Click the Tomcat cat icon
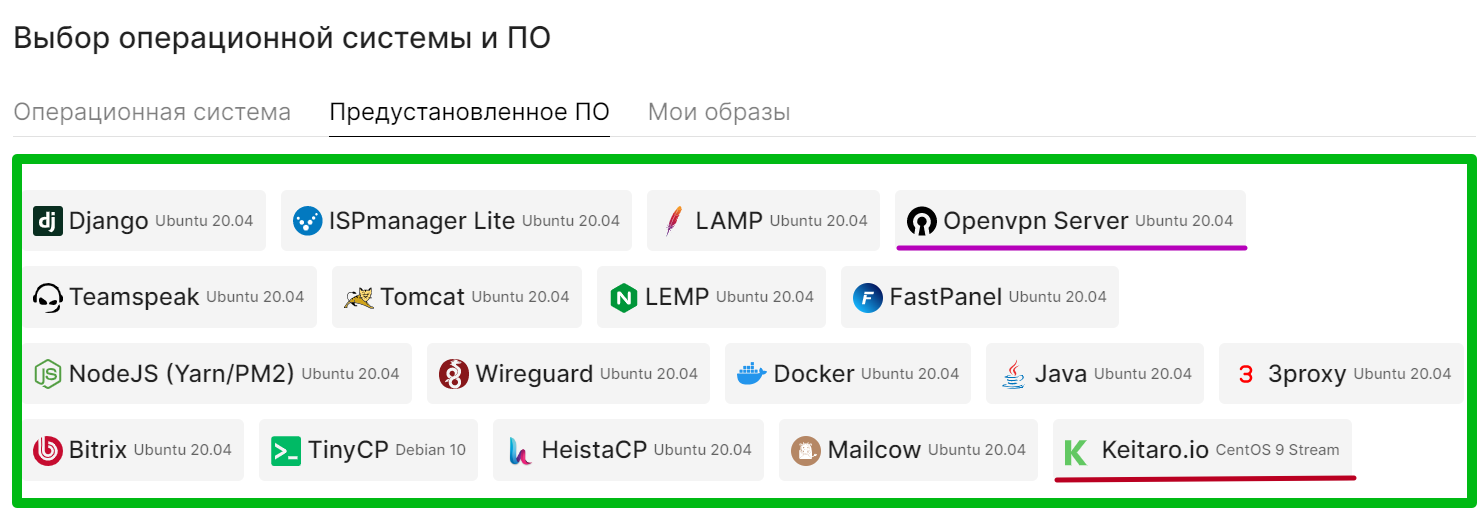This screenshot has height=522, width=1482. coord(359,297)
